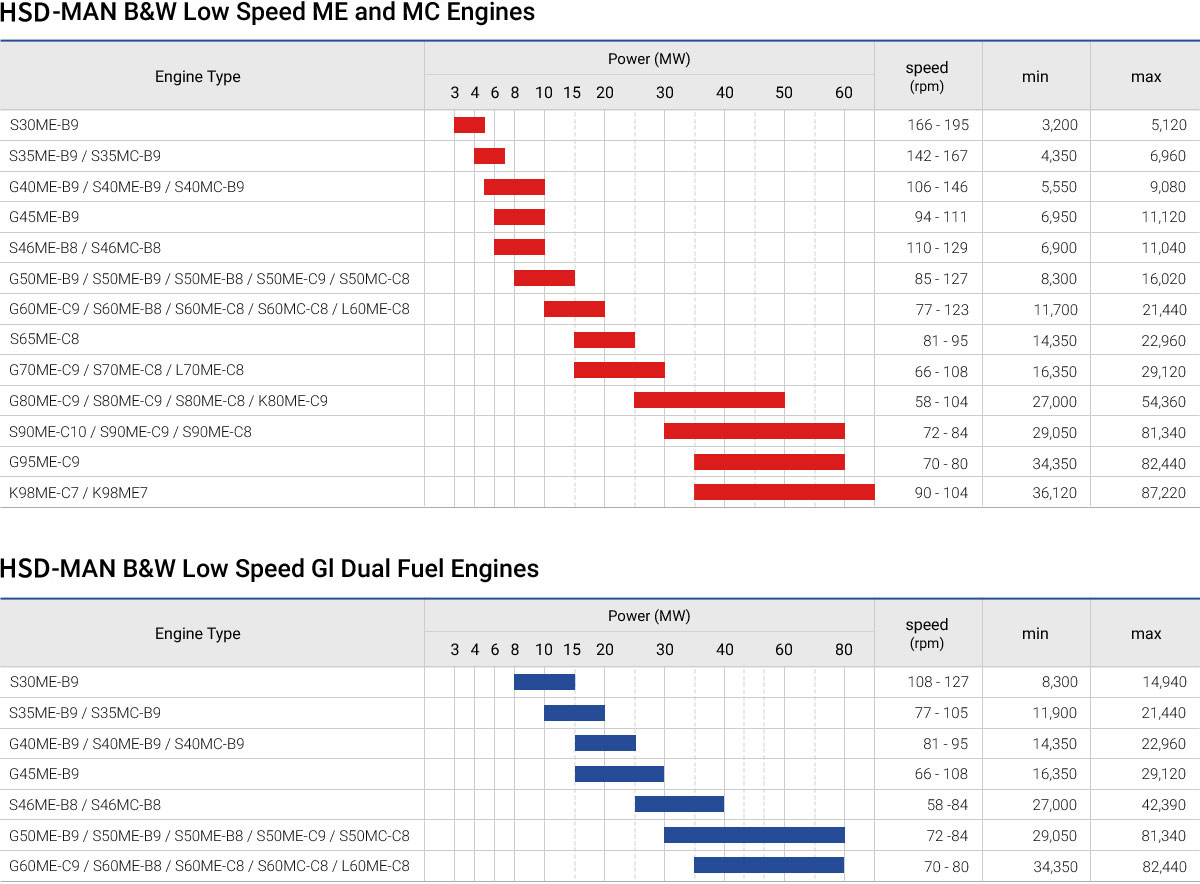Click max power value '9,080'

(1168, 187)
